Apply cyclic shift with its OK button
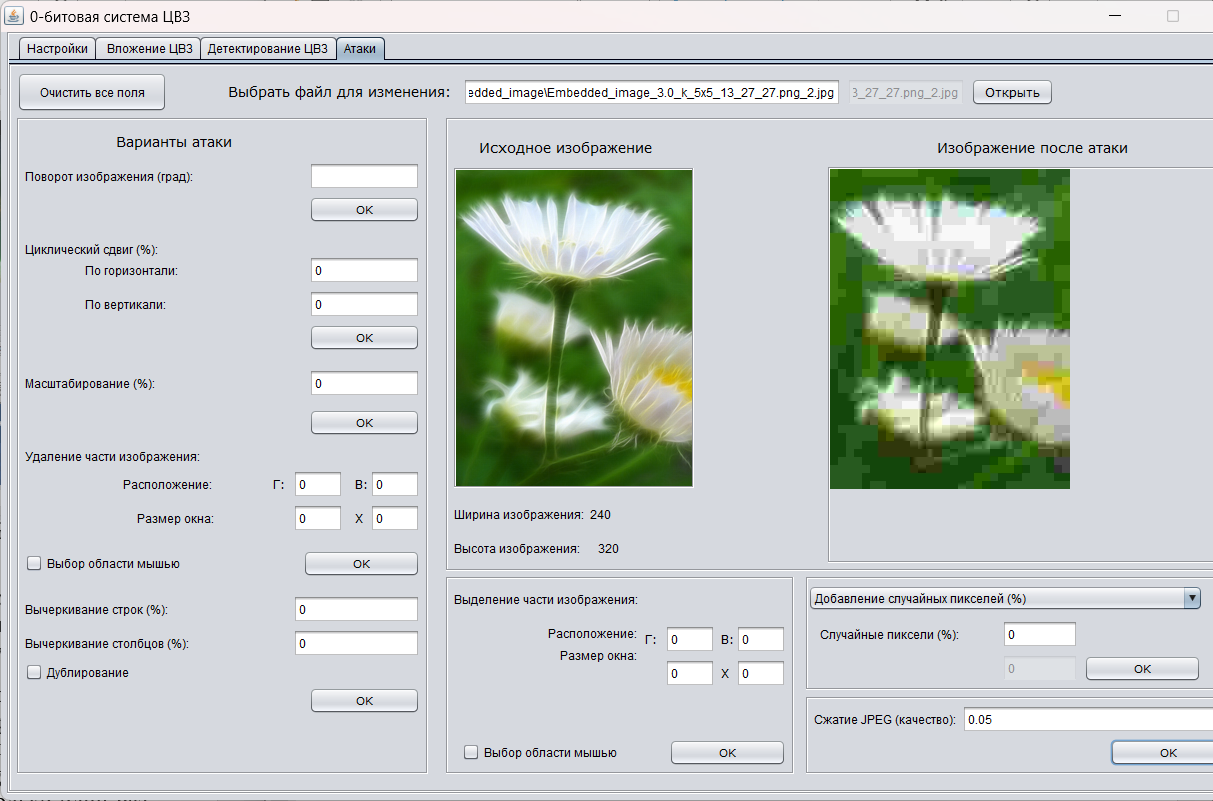The width and height of the screenshot is (1213, 801). tap(364, 338)
